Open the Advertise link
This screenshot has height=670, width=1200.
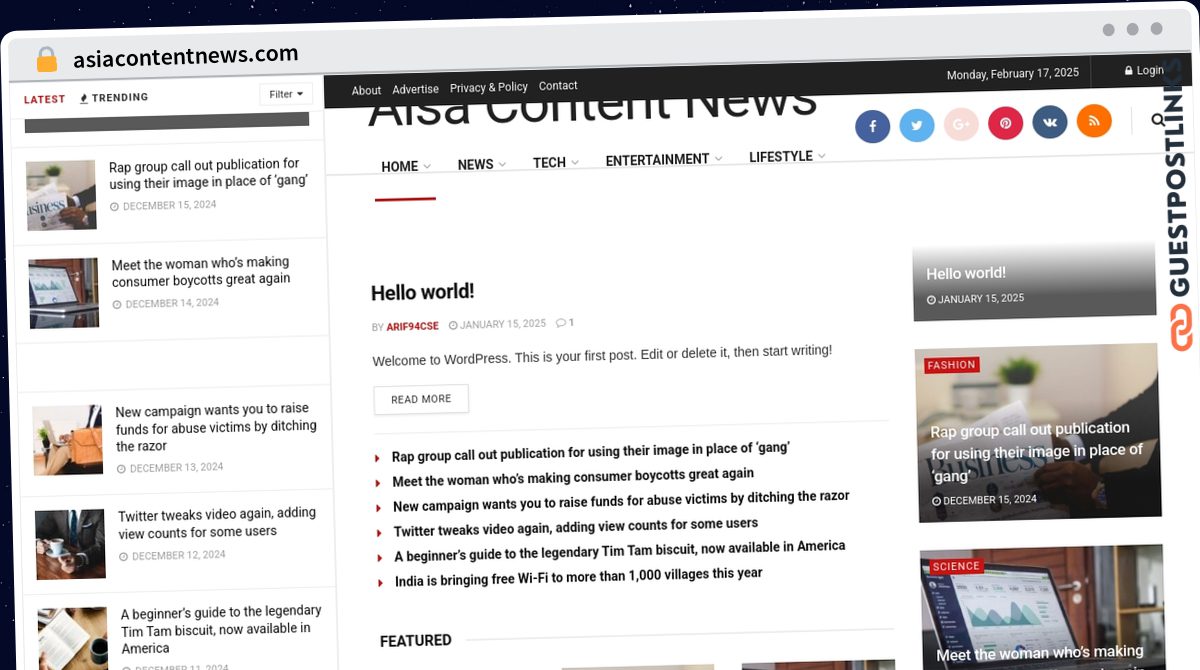pyautogui.click(x=415, y=89)
